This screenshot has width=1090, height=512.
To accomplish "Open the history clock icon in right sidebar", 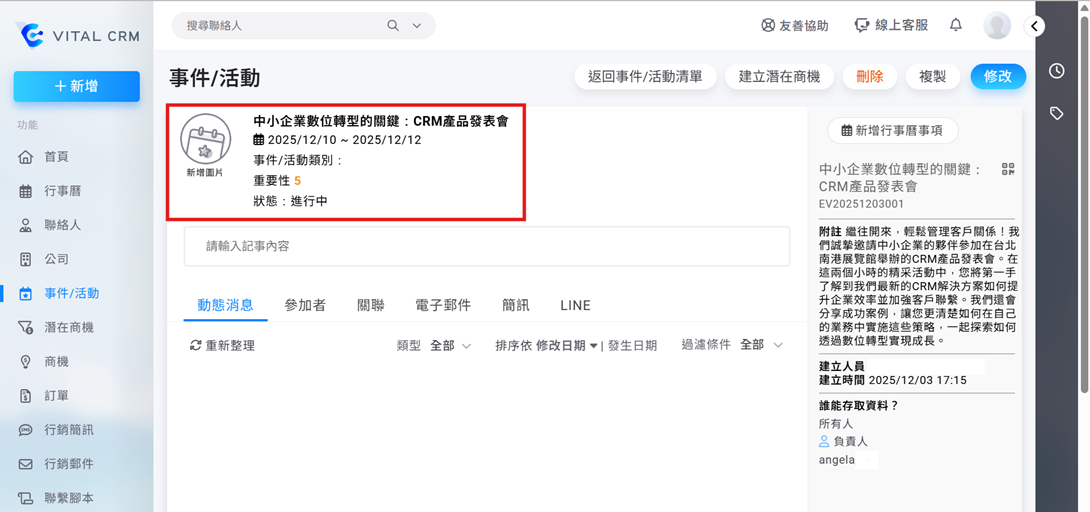I will click(1057, 70).
